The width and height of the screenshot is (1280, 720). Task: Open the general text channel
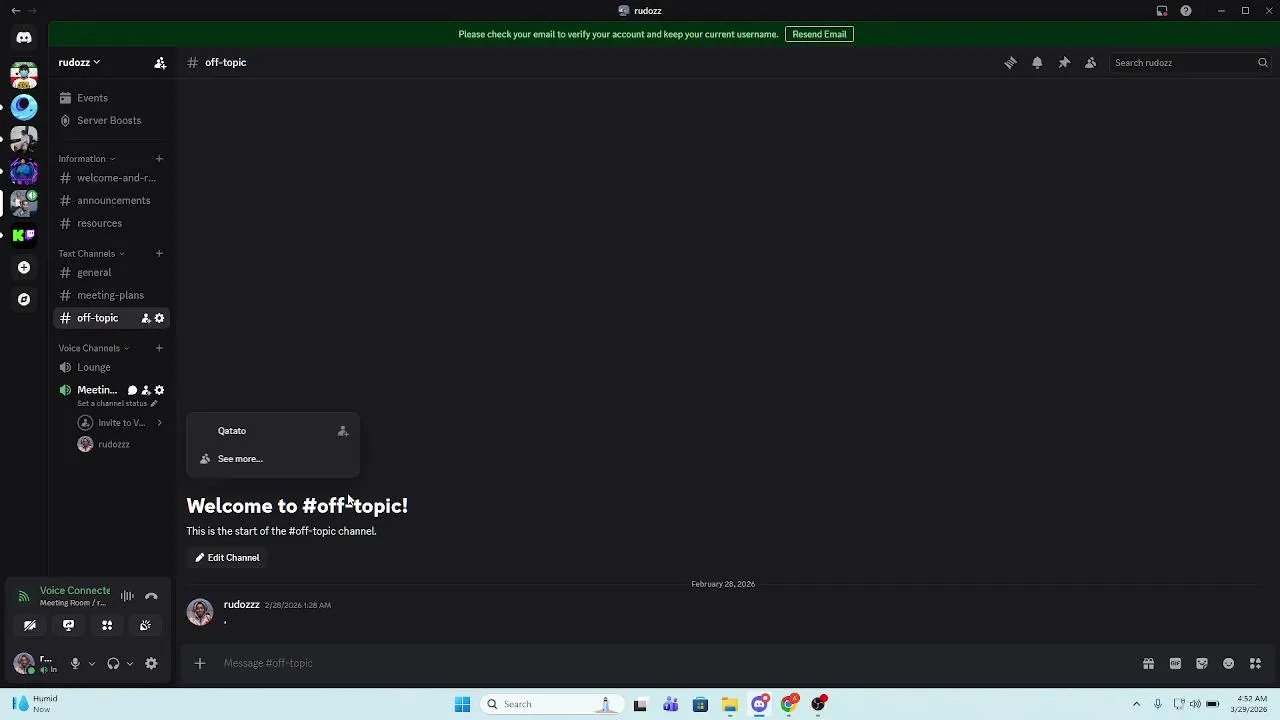coord(110,272)
